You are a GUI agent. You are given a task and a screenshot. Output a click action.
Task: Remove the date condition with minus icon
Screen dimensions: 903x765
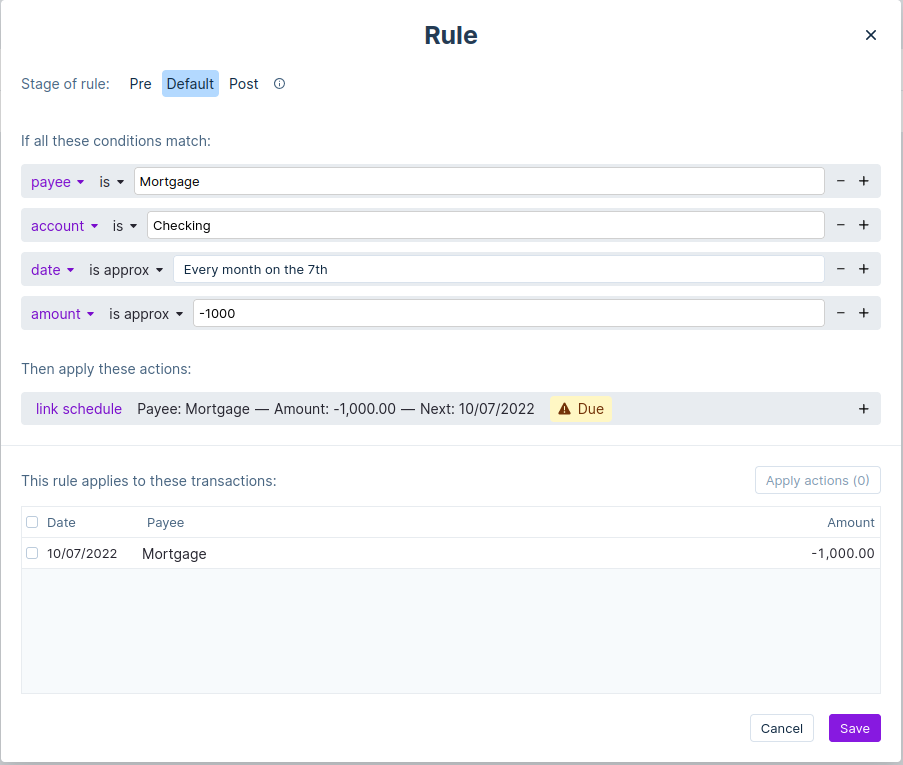tap(840, 269)
